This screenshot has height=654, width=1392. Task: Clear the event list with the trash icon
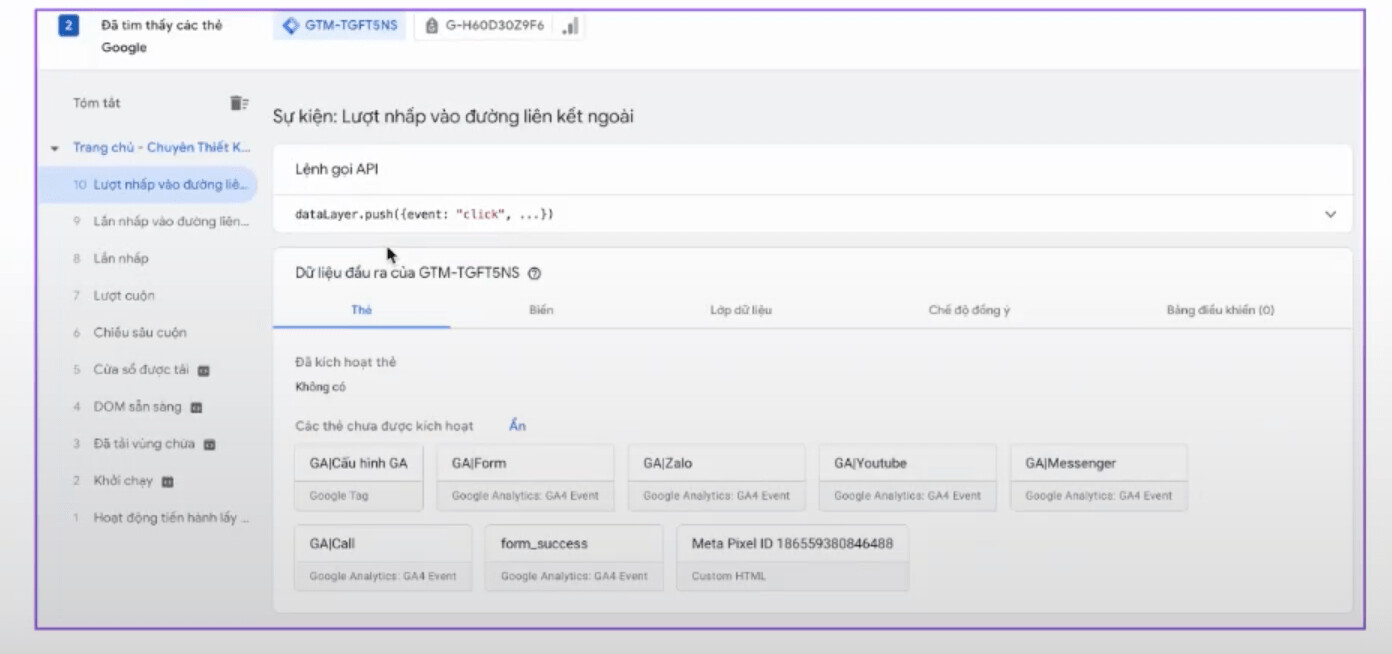(x=239, y=103)
